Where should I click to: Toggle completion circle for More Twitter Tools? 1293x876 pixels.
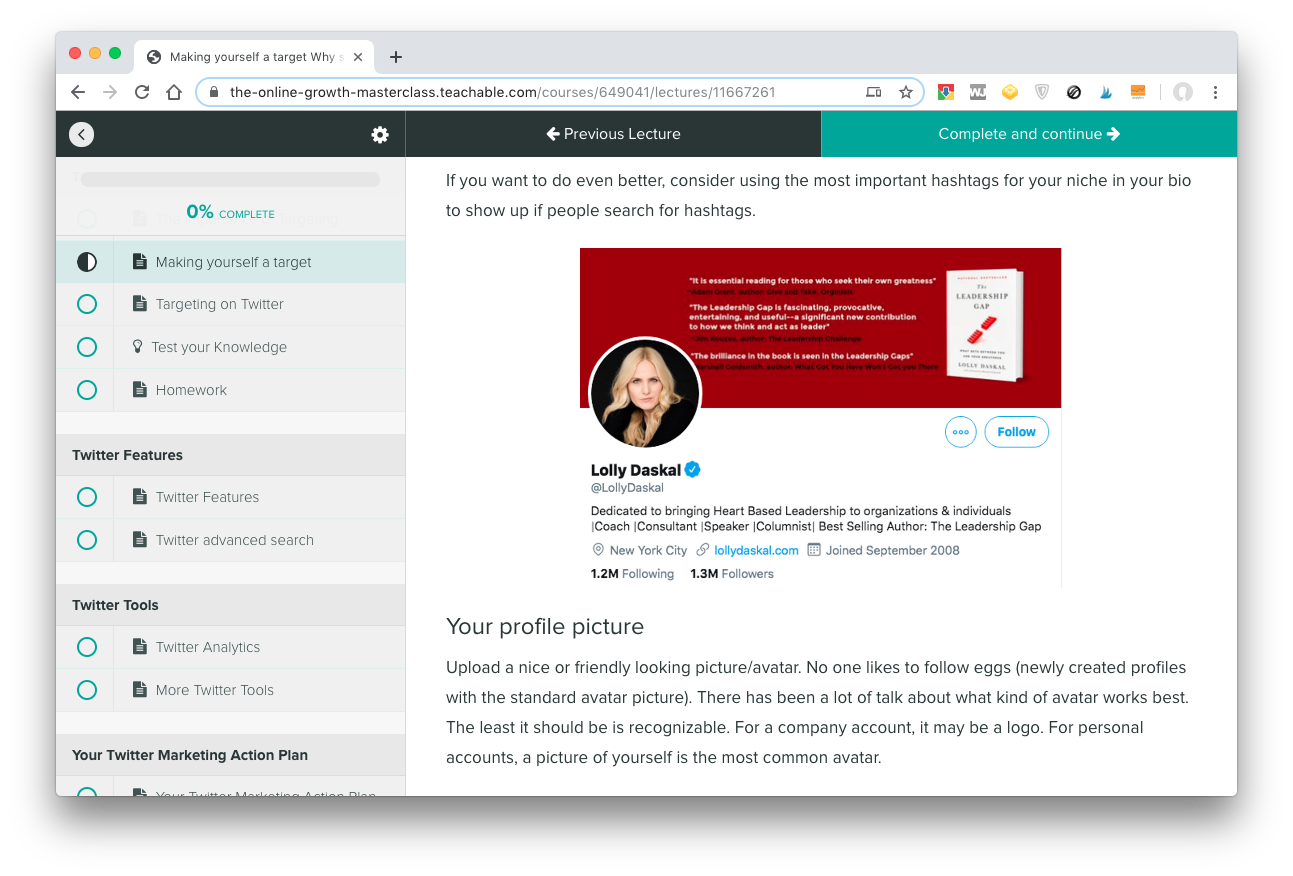pyautogui.click(x=87, y=690)
